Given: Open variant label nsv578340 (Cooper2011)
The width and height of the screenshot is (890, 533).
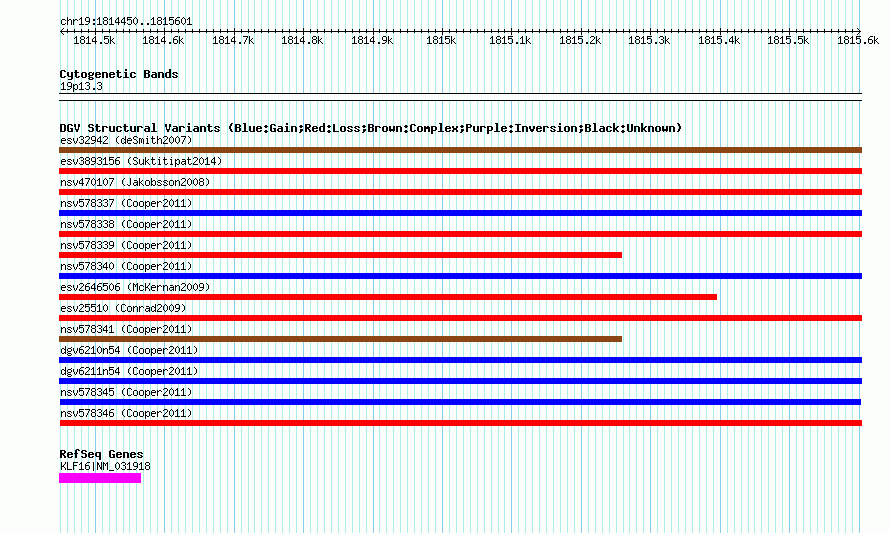Looking at the screenshot, I should [x=126, y=266].
